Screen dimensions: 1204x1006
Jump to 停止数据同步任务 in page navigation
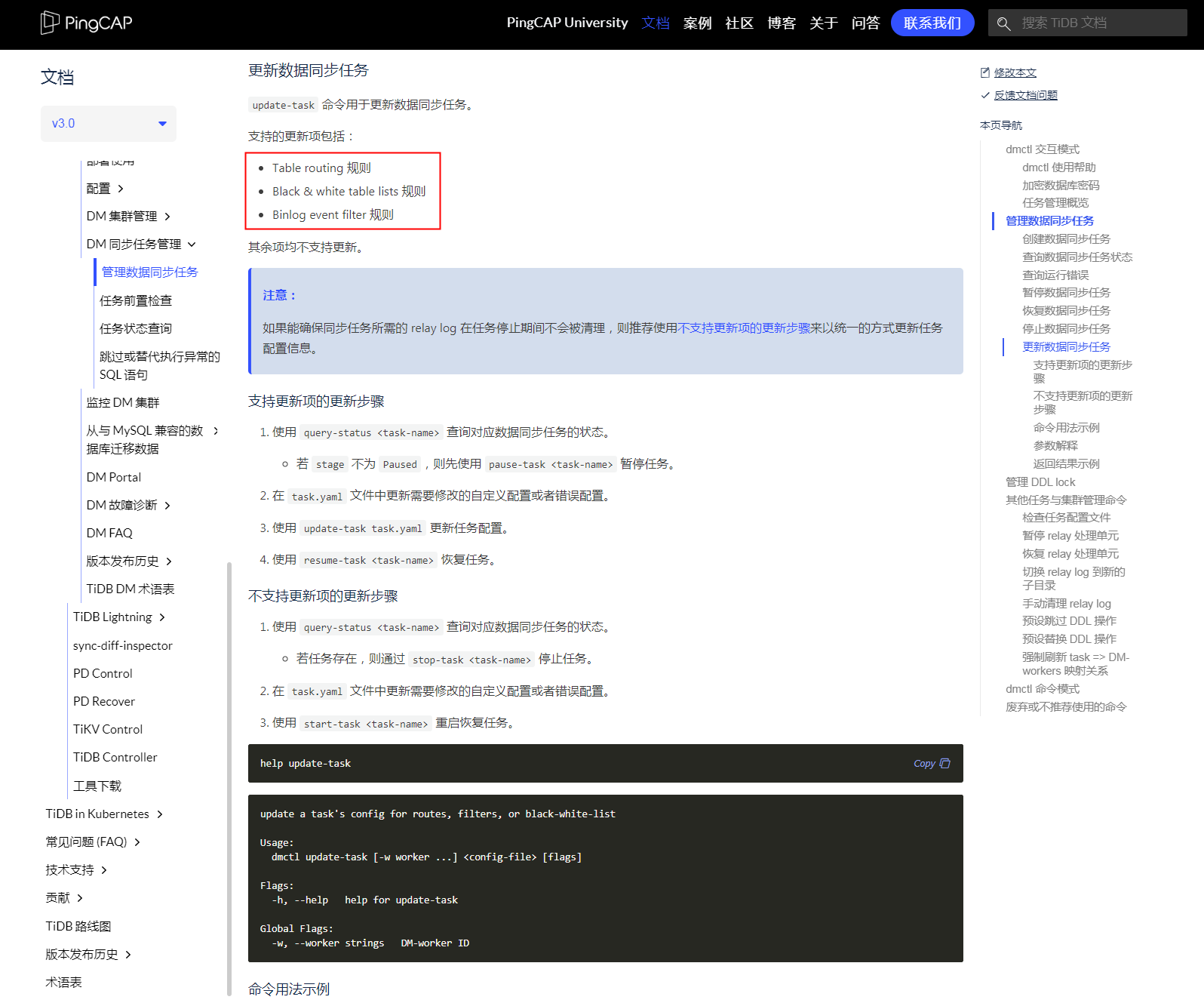1066,329
